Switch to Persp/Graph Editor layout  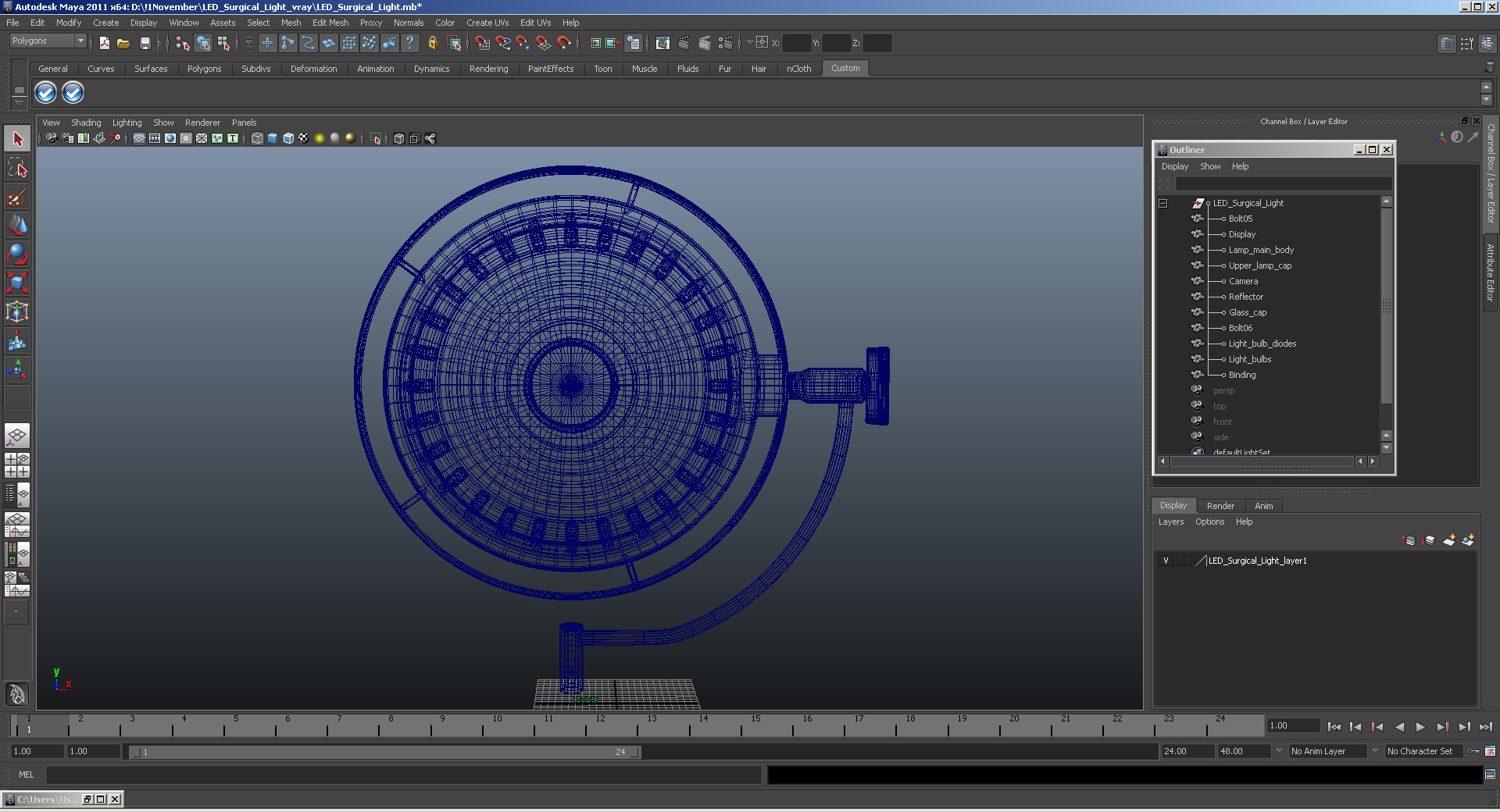coord(17,524)
